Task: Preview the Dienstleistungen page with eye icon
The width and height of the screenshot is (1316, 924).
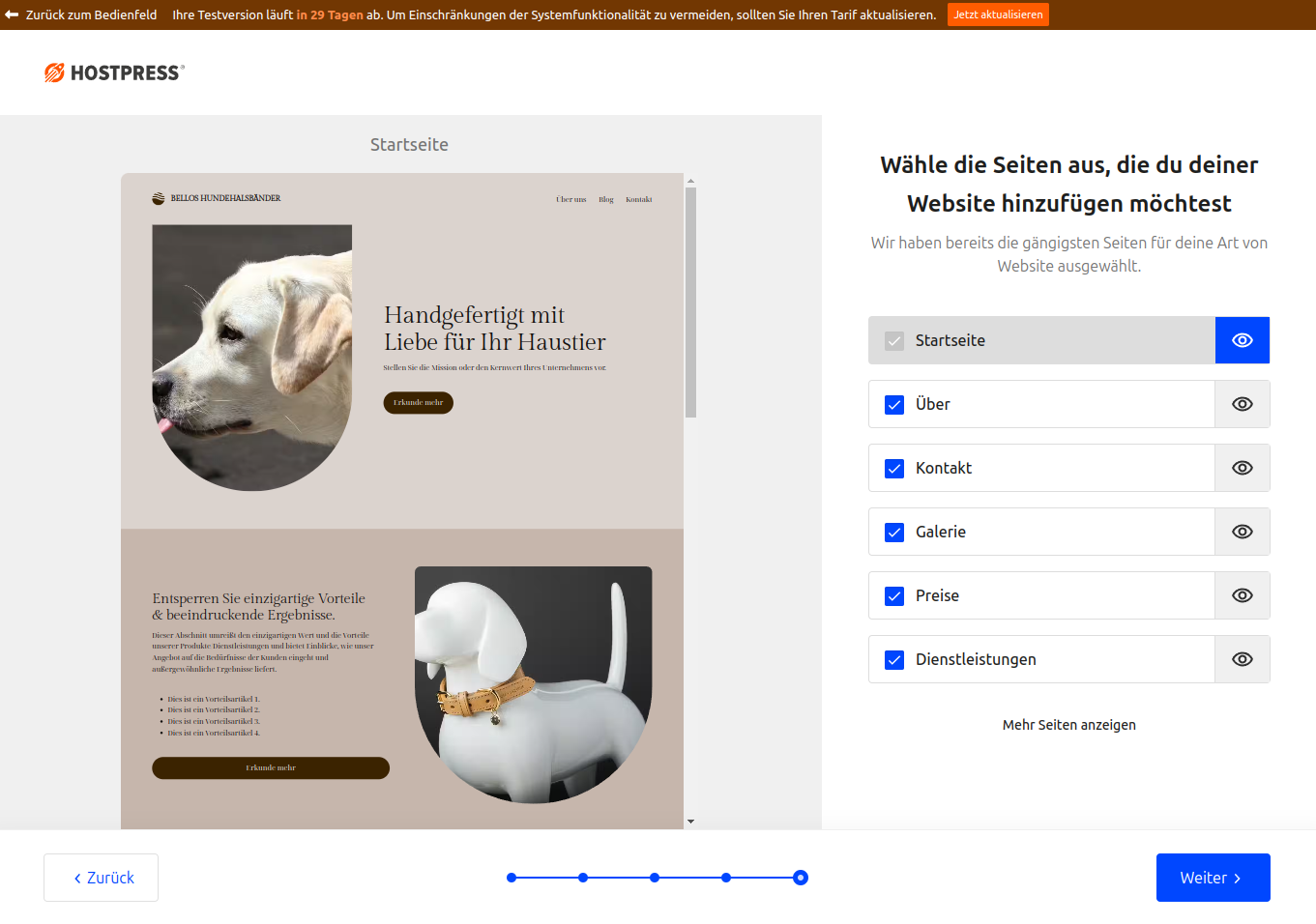Action: pos(1242,659)
